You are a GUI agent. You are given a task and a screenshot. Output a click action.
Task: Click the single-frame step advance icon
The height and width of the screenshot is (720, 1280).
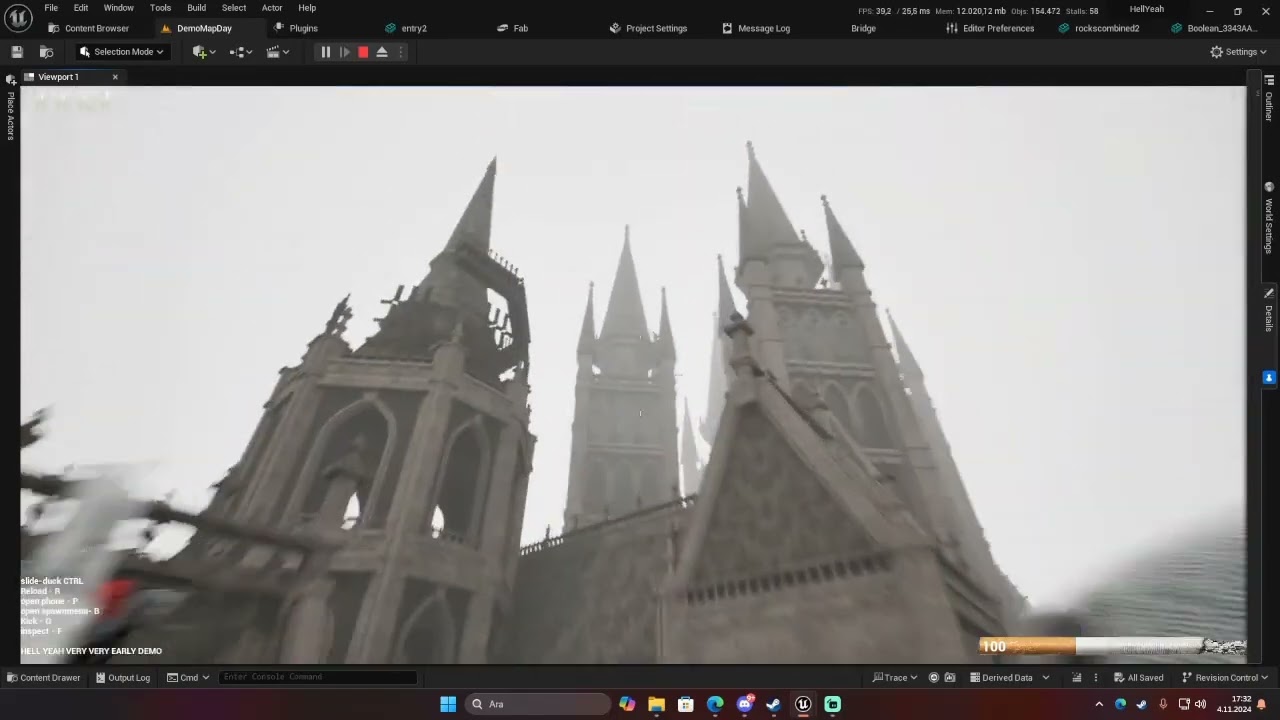coord(345,52)
